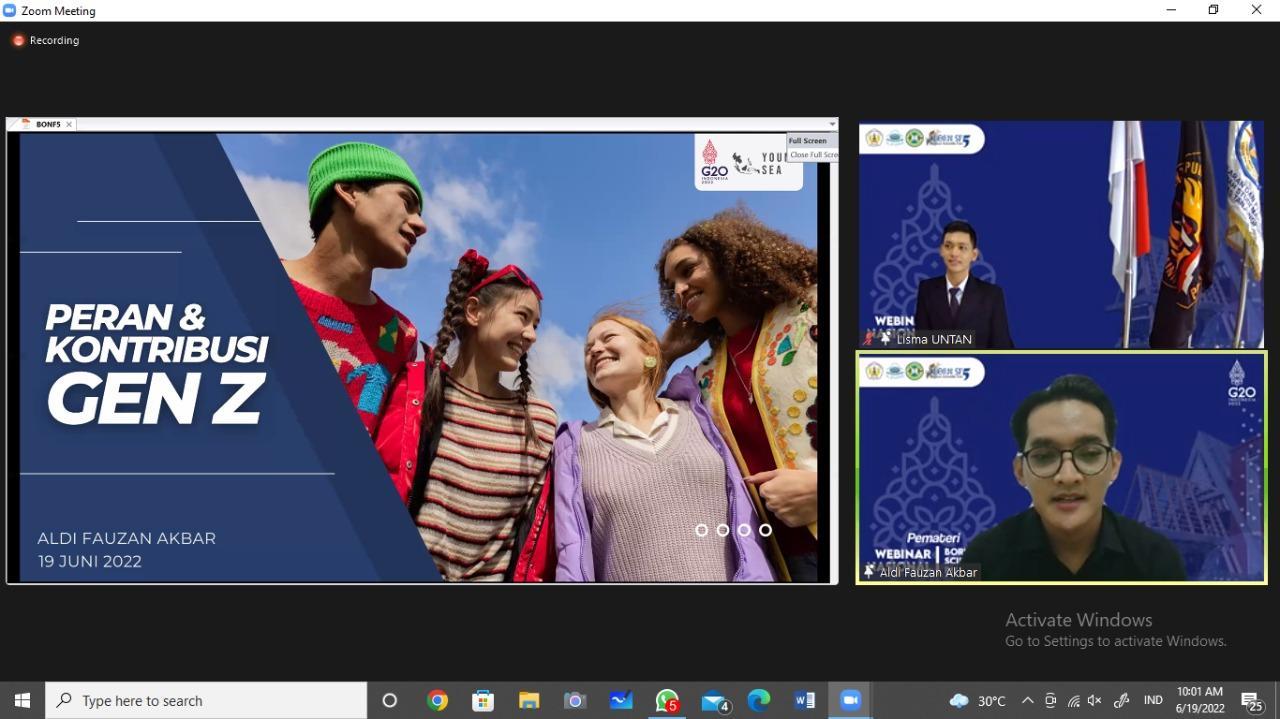This screenshot has height=719, width=1280.
Task: Toggle the muted speaker volume icon
Action: pos(1095,701)
